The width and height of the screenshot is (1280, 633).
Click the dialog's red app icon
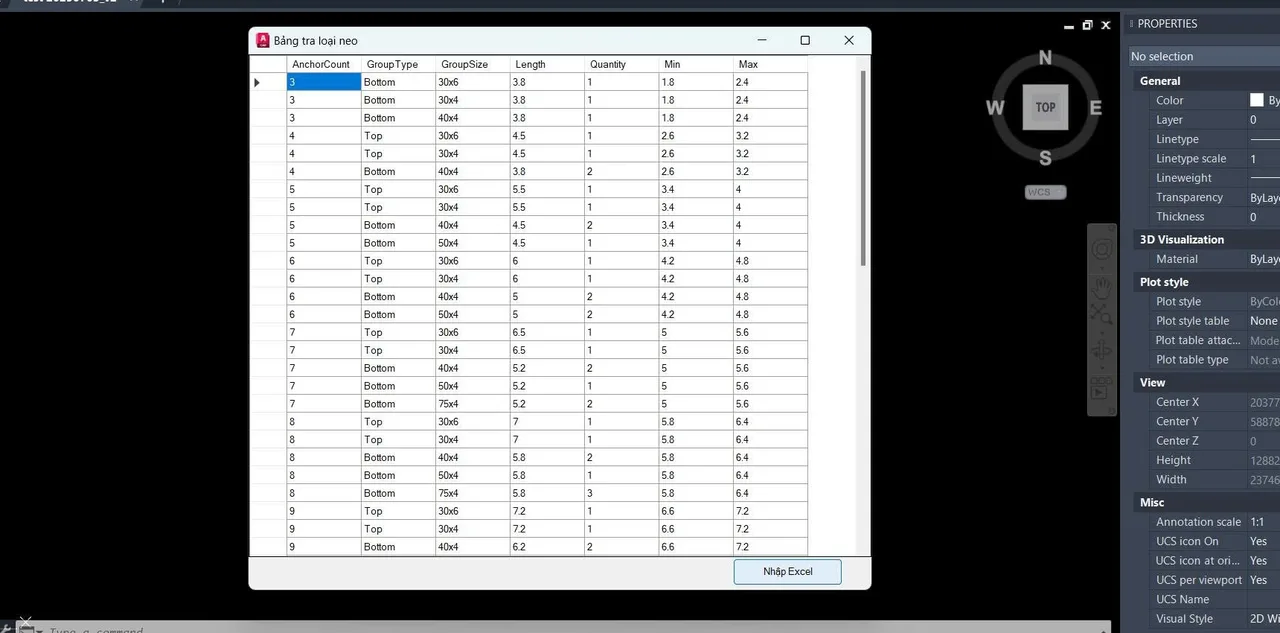click(x=263, y=40)
